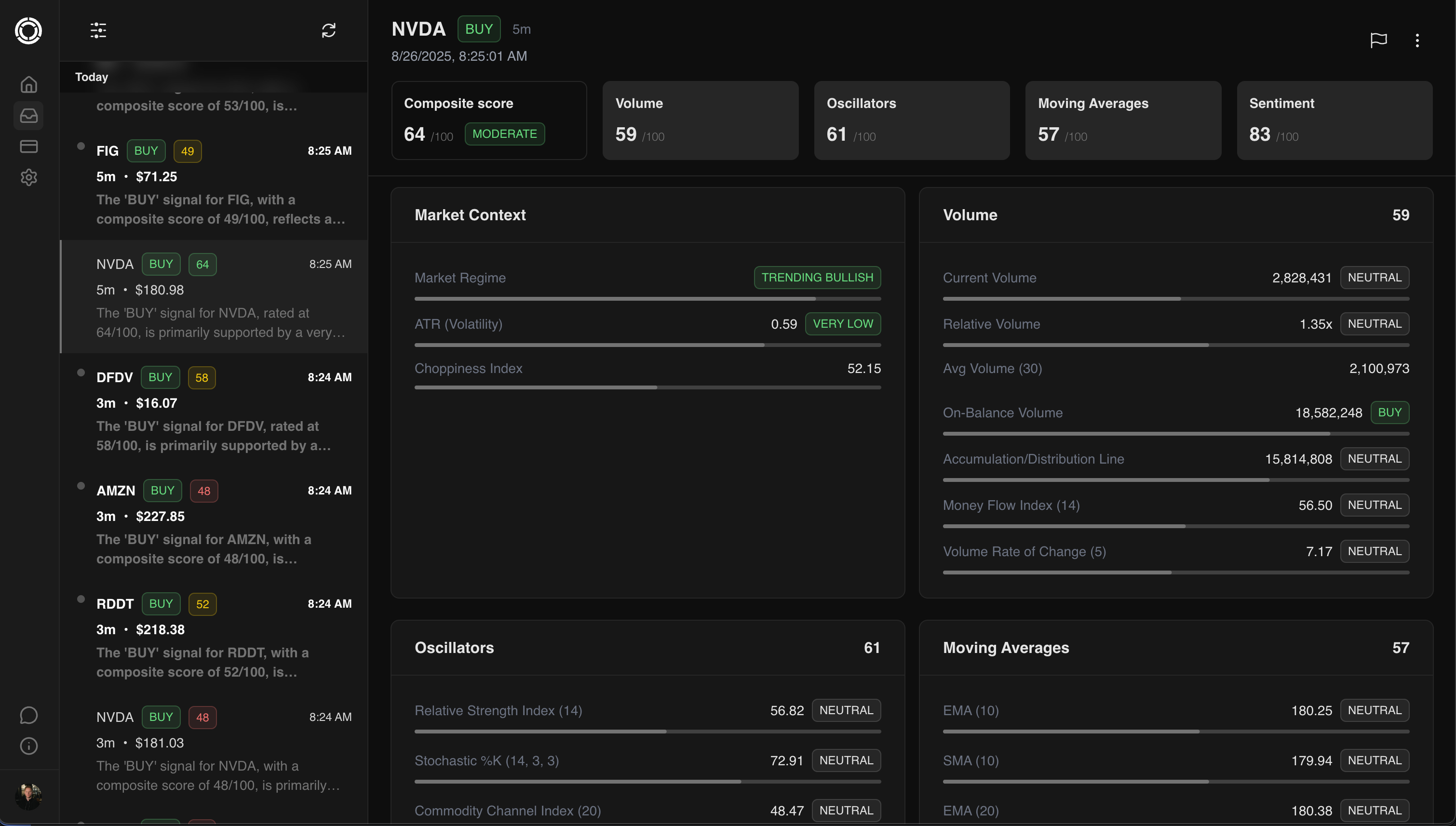Select the Sentiment score tab card
The height and width of the screenshot is (826, 1456).
[1334, 120]
